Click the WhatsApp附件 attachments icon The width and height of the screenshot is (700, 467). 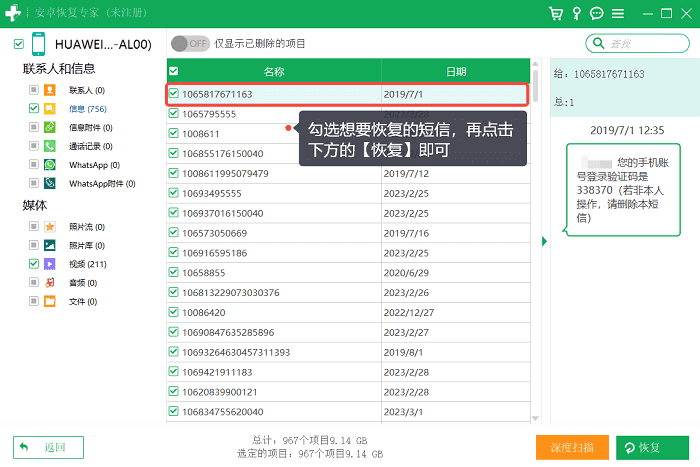50,183
